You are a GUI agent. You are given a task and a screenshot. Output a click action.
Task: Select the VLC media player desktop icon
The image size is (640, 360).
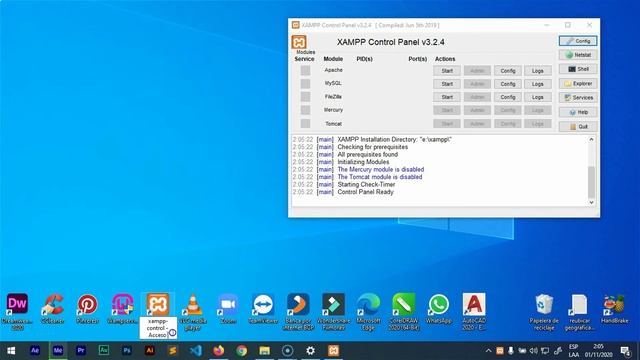pyautogui.click(x=193, y=311)
